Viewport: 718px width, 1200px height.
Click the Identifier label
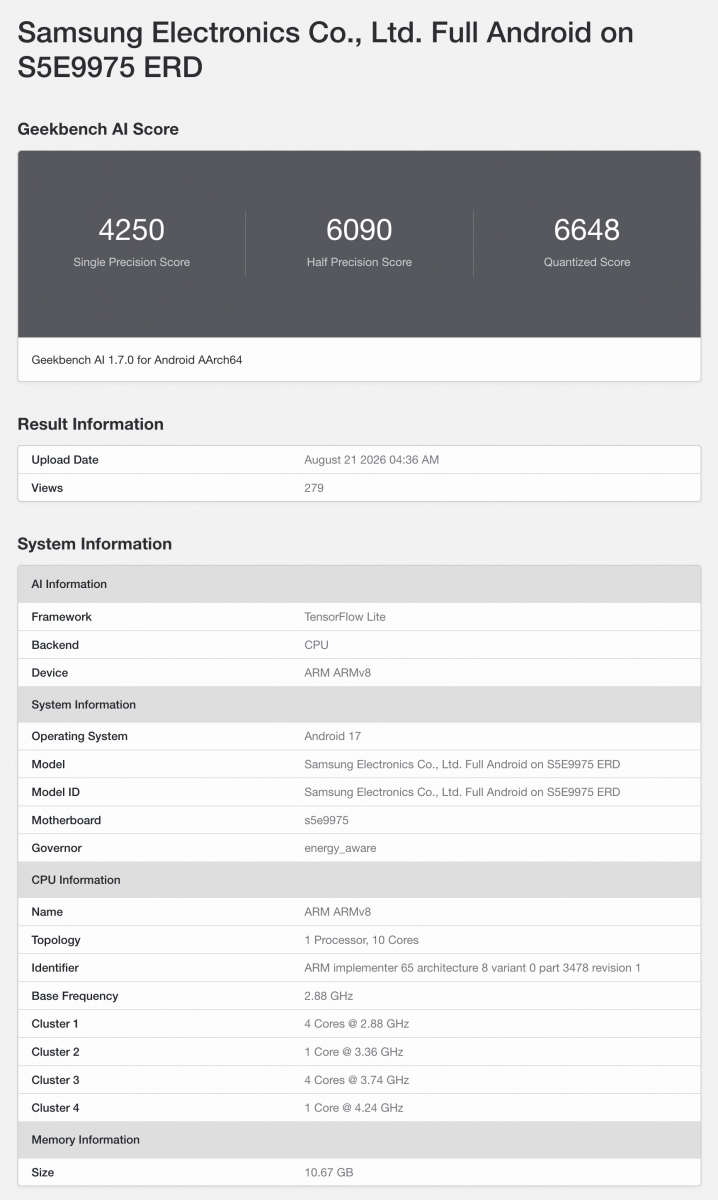coord(55,968)
